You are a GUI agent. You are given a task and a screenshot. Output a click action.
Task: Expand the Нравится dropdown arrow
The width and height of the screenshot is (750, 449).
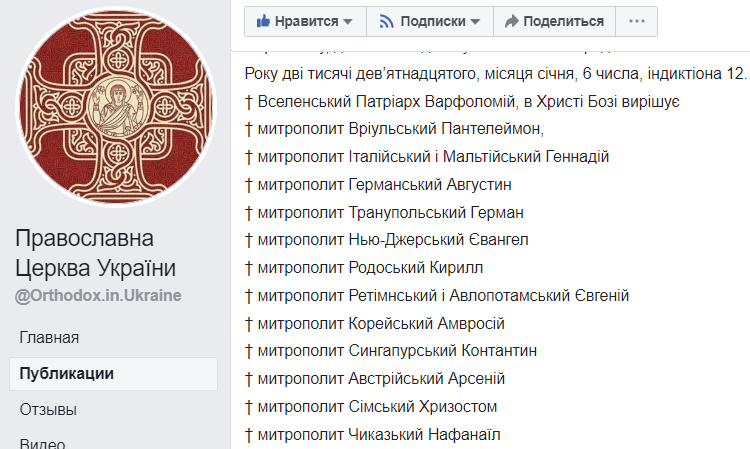point(348,21)
